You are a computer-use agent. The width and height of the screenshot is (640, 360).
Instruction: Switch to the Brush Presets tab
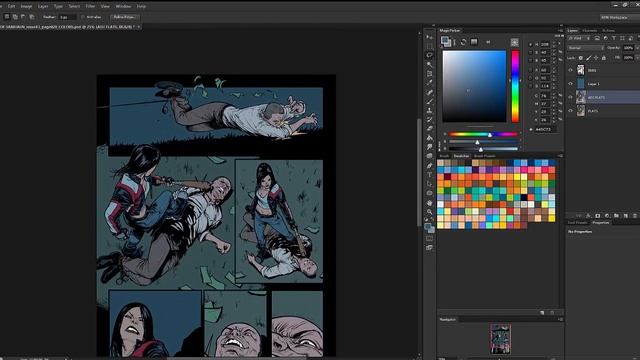tap(484, 156)
